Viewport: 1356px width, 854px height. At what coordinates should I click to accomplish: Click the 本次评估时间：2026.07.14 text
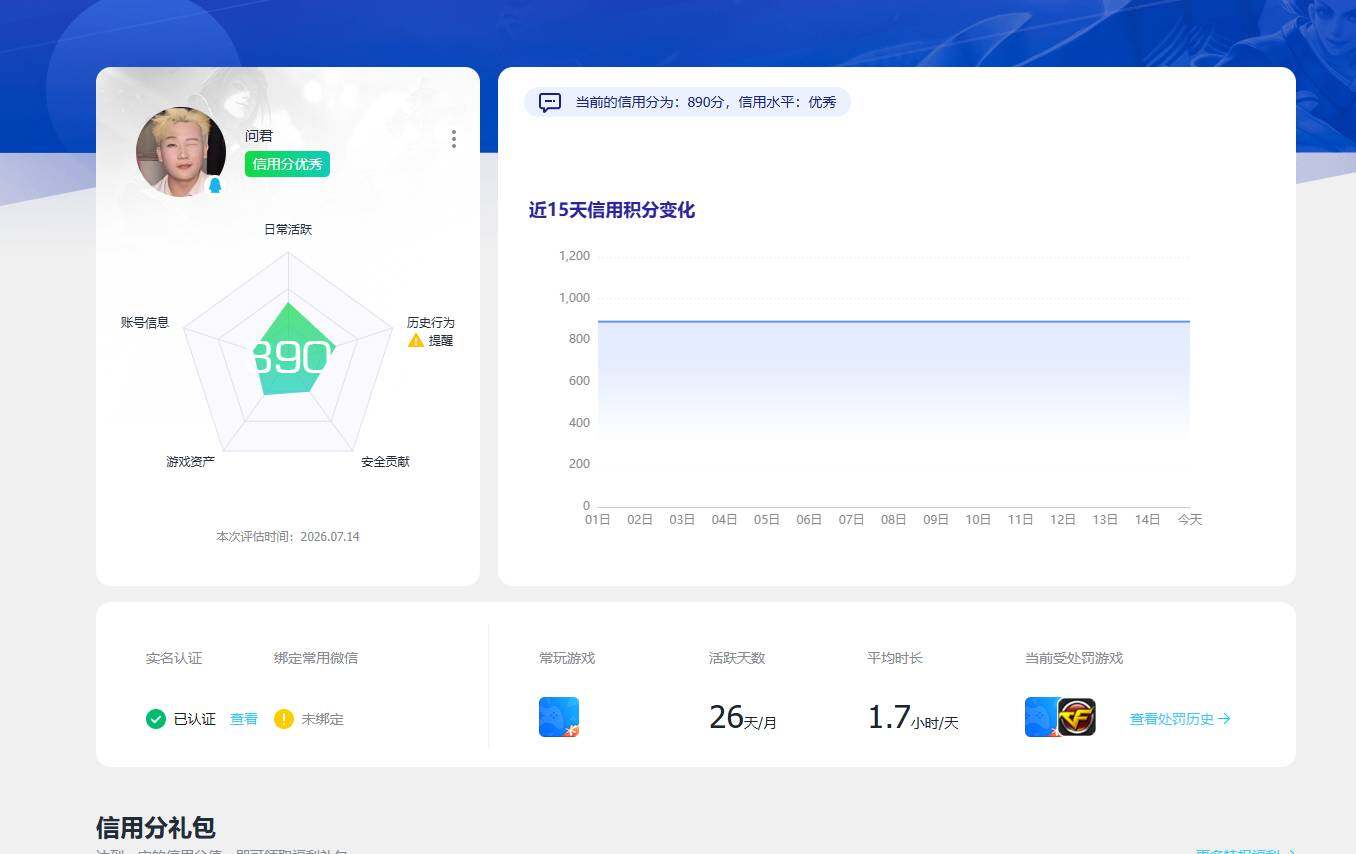(x=288, y=537)
